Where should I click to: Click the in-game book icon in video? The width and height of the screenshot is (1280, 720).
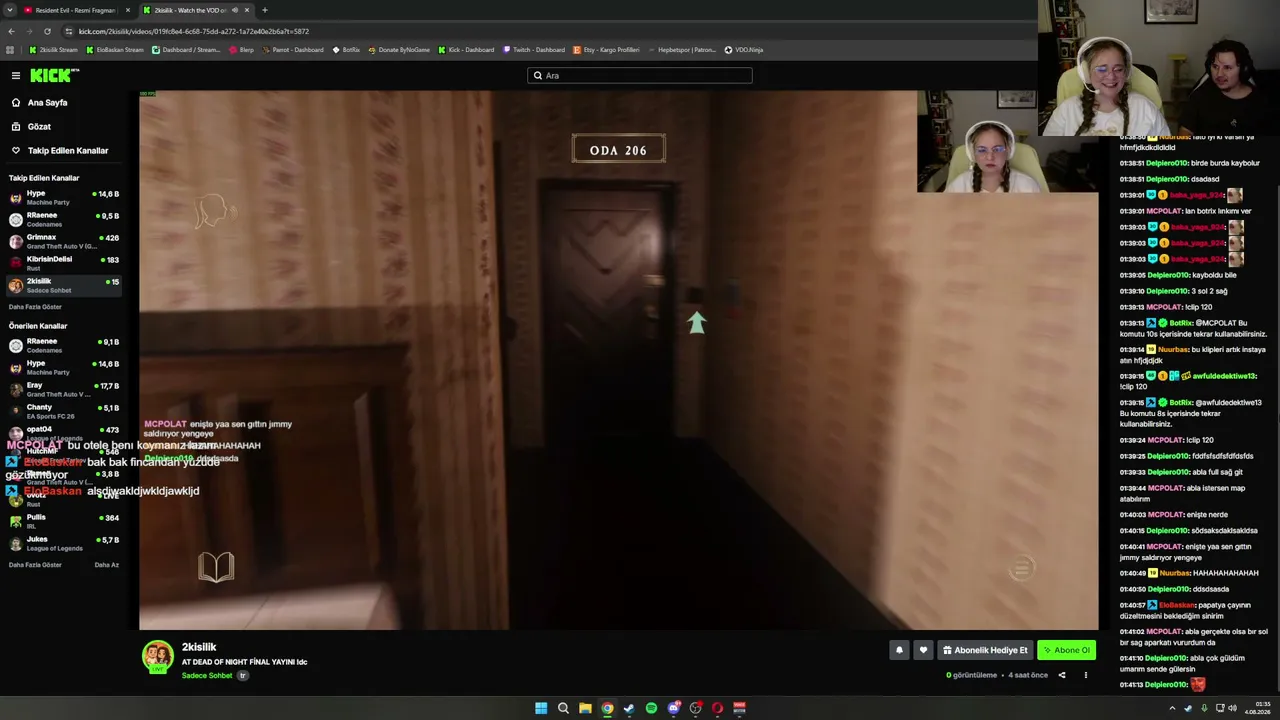[x=216, y=567]
